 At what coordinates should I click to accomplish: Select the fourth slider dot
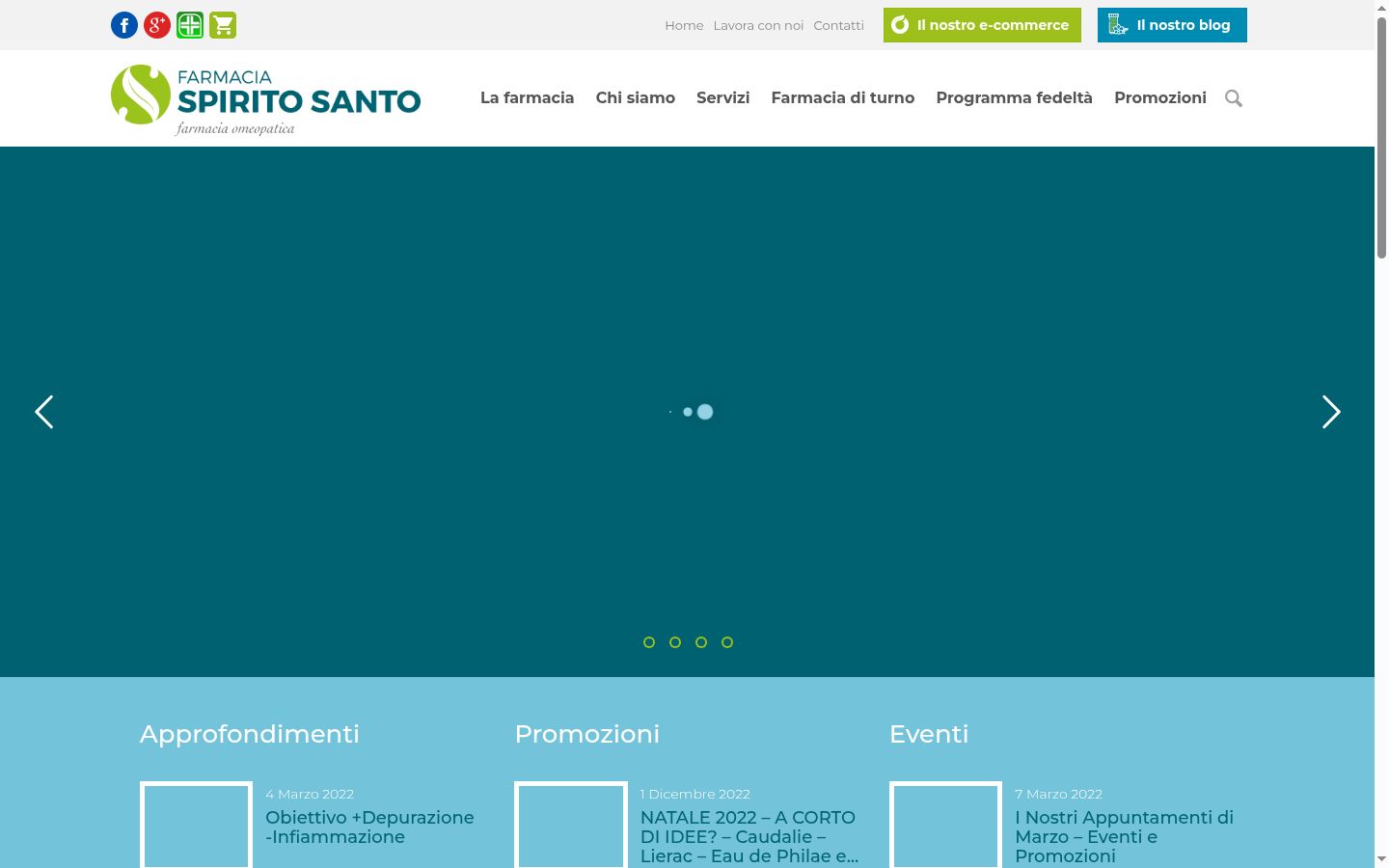(x=727, y=642)
